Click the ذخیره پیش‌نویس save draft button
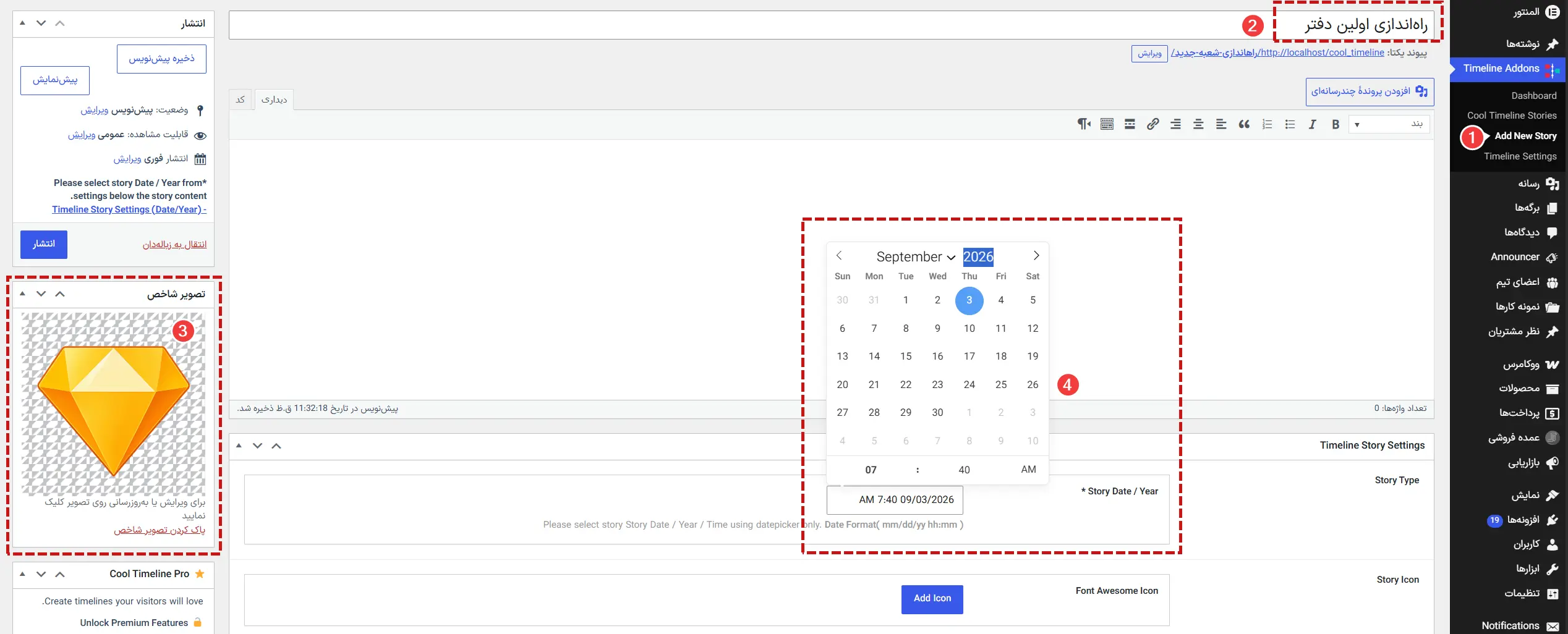 161,59
